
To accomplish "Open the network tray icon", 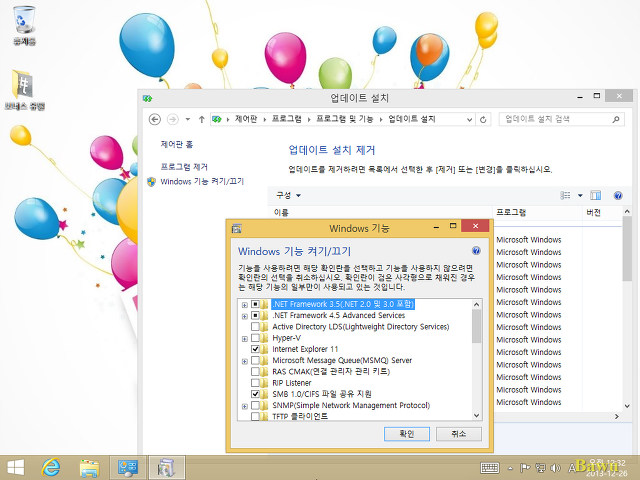I will (540, 468).
